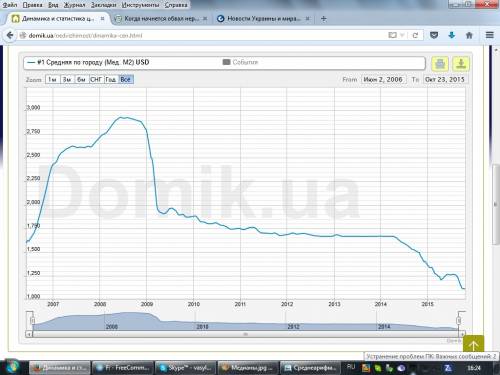Go to the home page icon
The width and height of the screenshot is (500, 375).
[469, 35]
